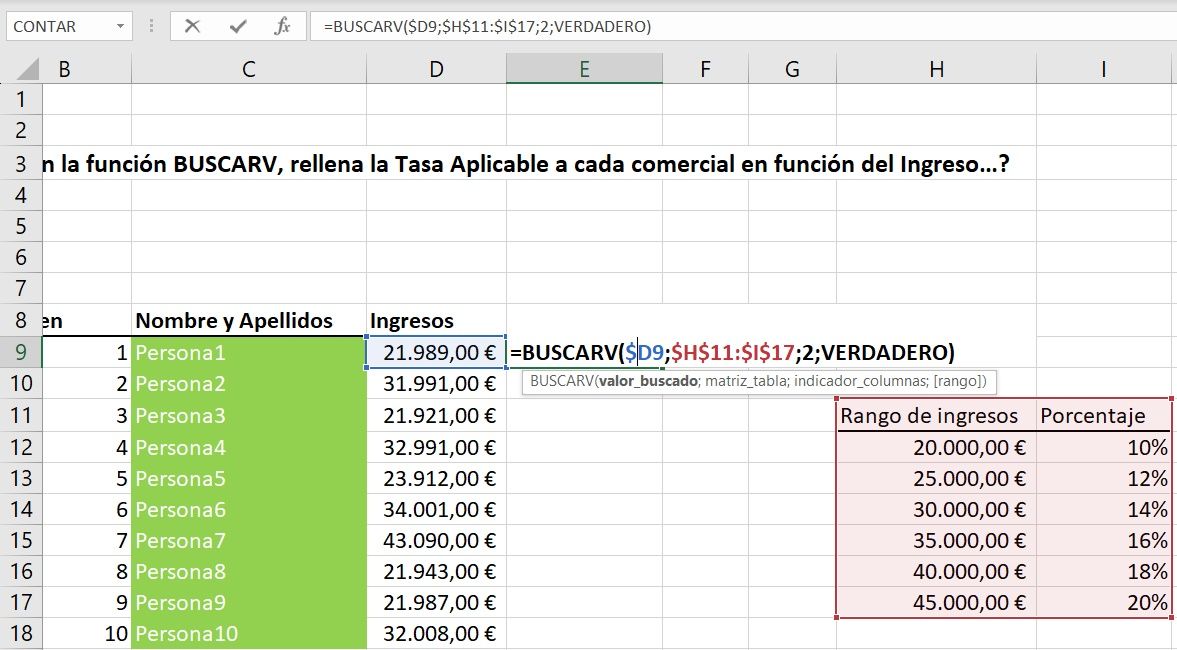Click the Select All corner triangle
The width and height of the screenshot is (1177, 650).
[27, 69]
